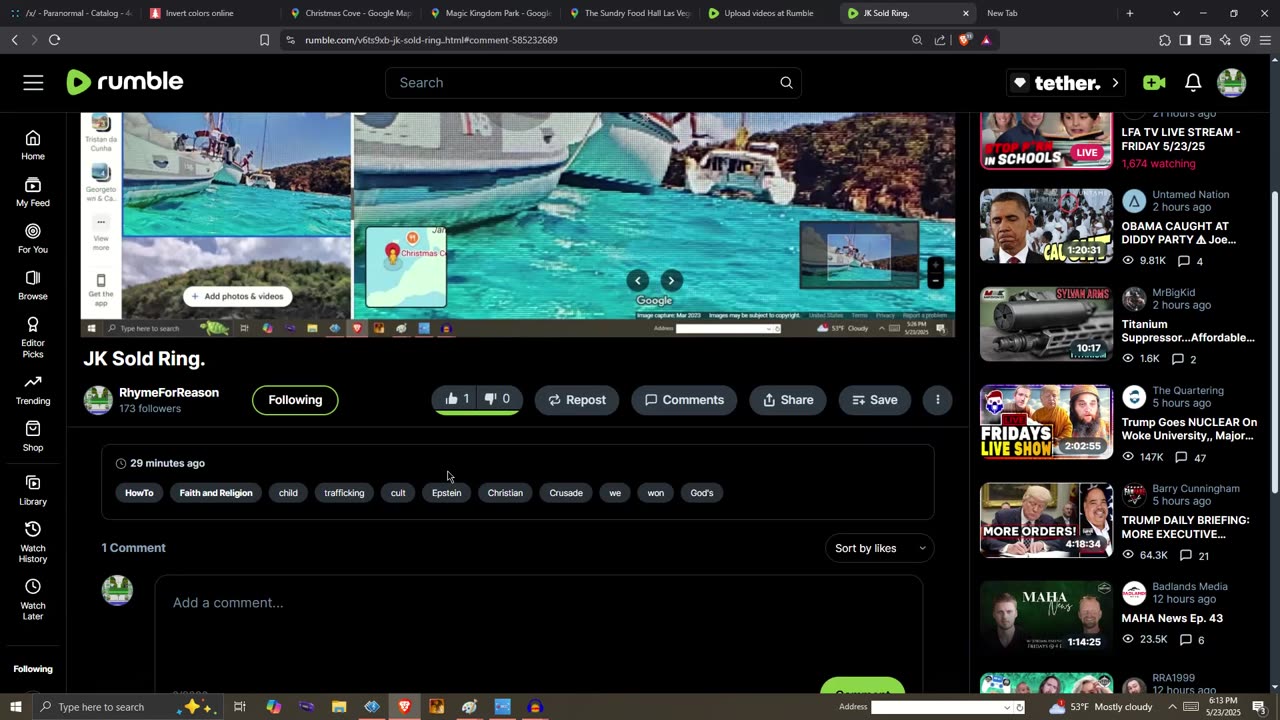
Task: Open the three-dot more options menu
Action: pos(937,400)
